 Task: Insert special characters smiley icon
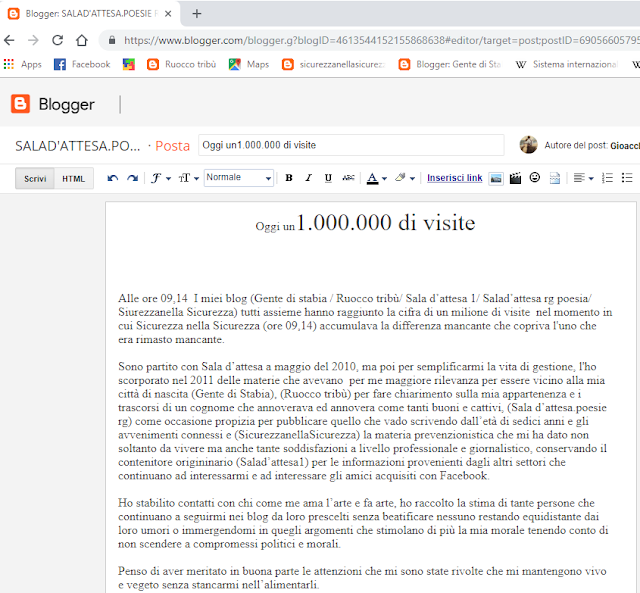[535, 178]
